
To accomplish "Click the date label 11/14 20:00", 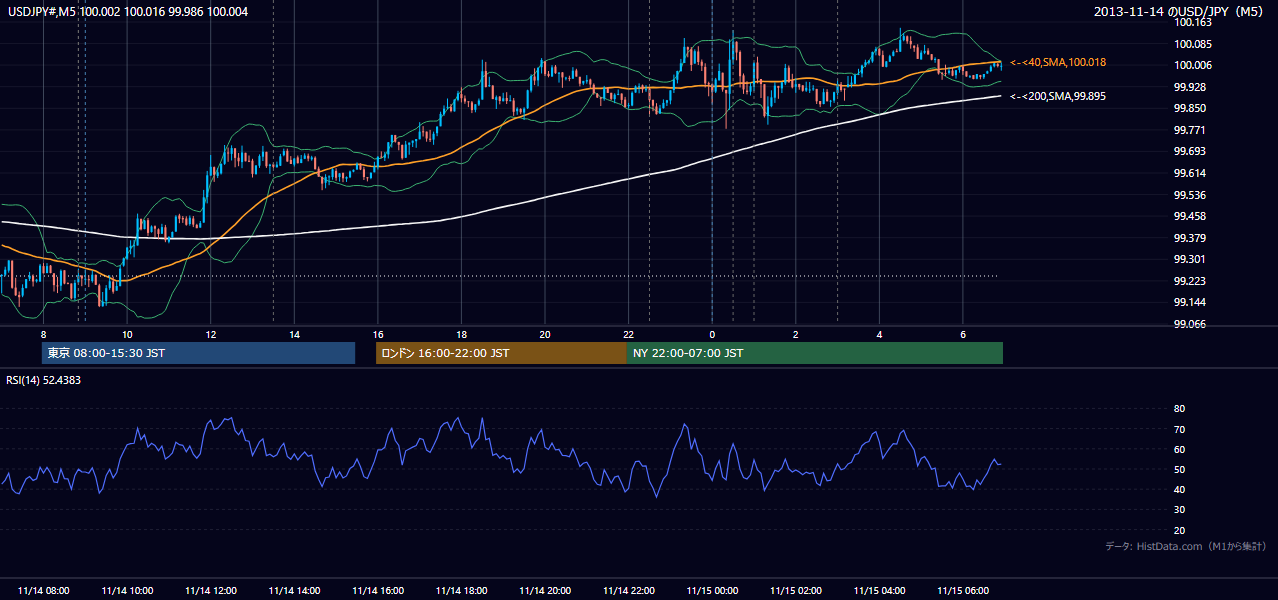I will click(545, 591).
